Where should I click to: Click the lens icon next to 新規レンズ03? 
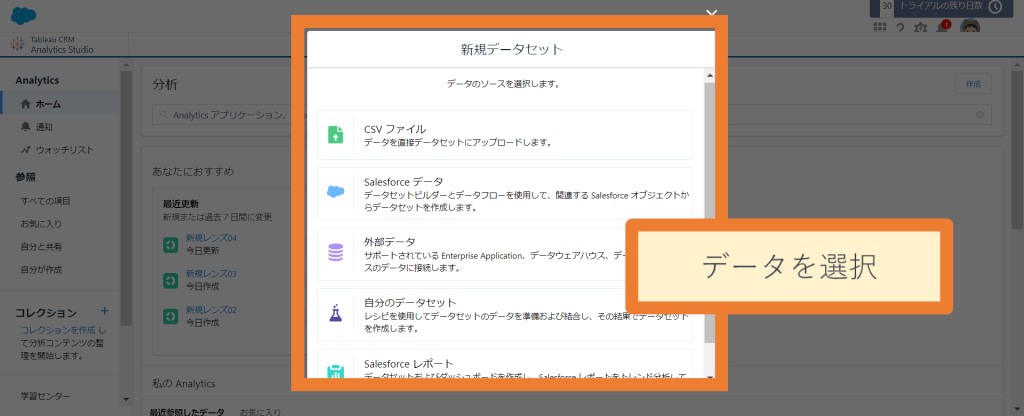click(170, 280)
